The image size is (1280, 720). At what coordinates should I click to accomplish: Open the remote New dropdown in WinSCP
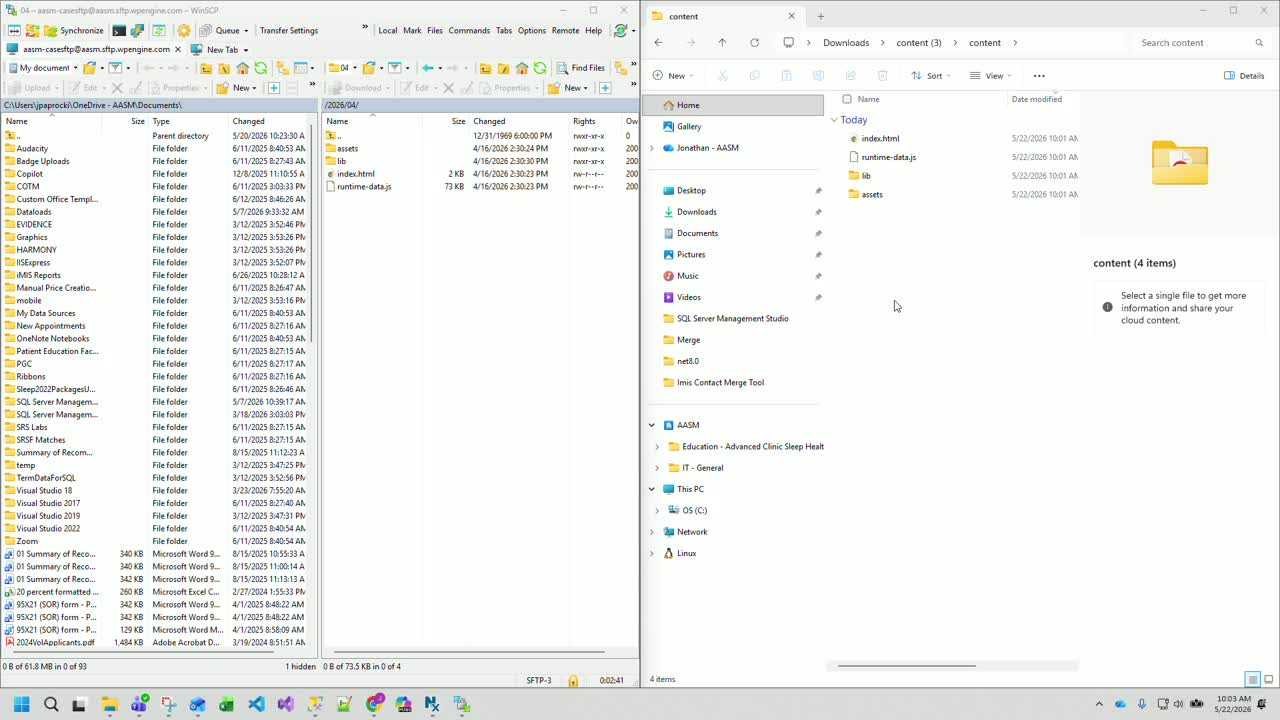pyautogui.click(x=567, y=88)
